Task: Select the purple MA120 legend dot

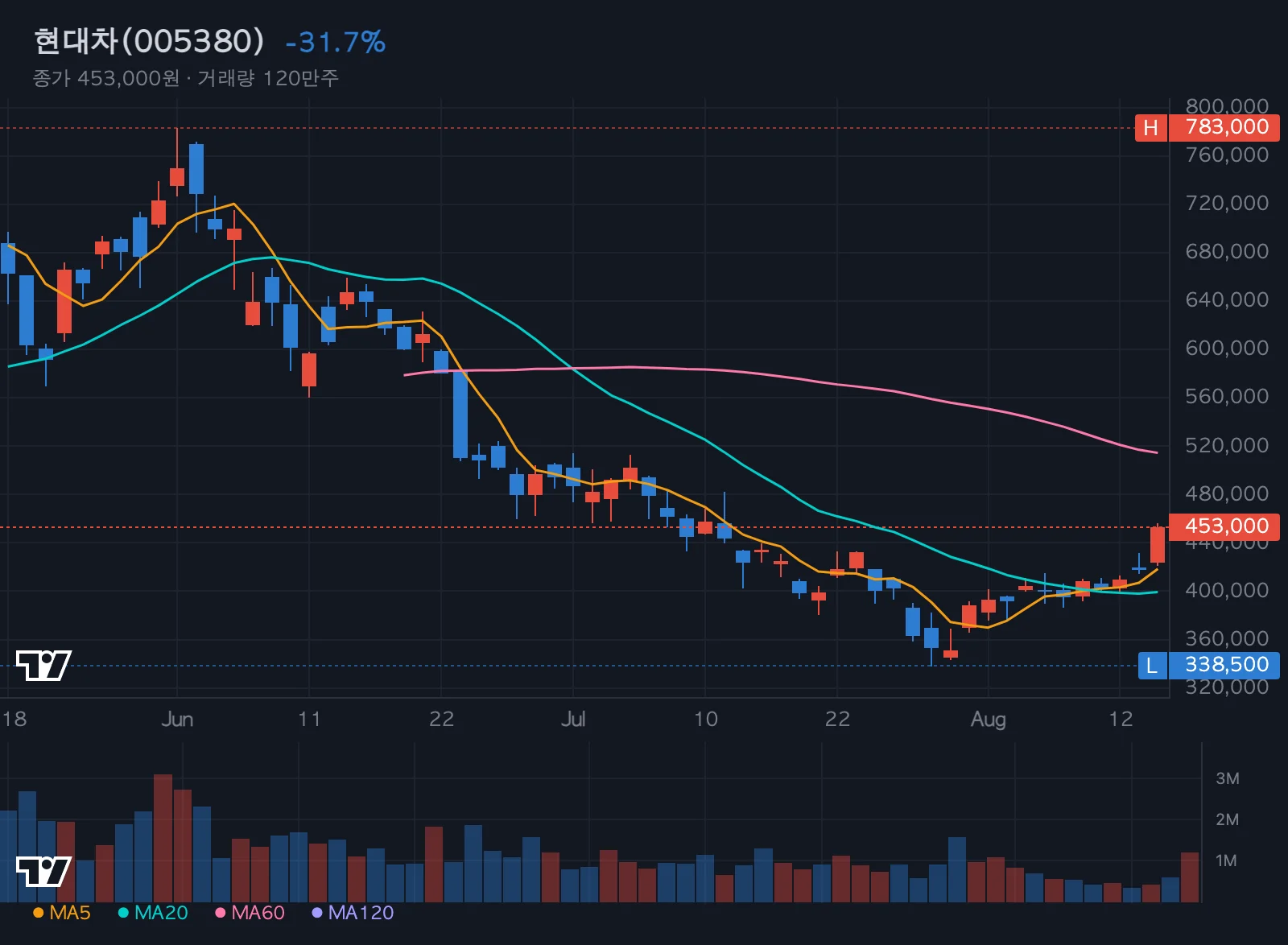Action: pos(317,912)
